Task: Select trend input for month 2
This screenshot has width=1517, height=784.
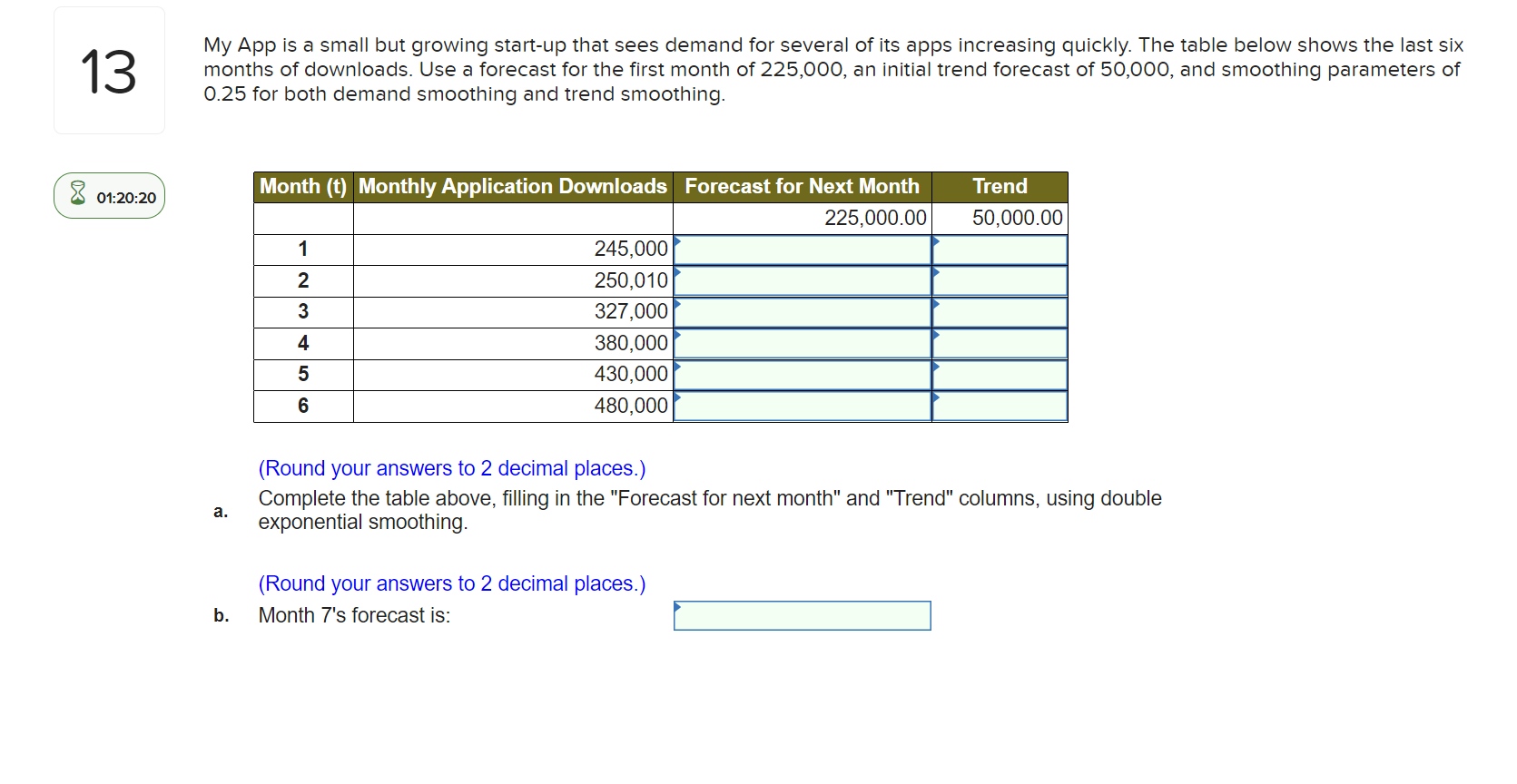Action: pos(1000,280)
